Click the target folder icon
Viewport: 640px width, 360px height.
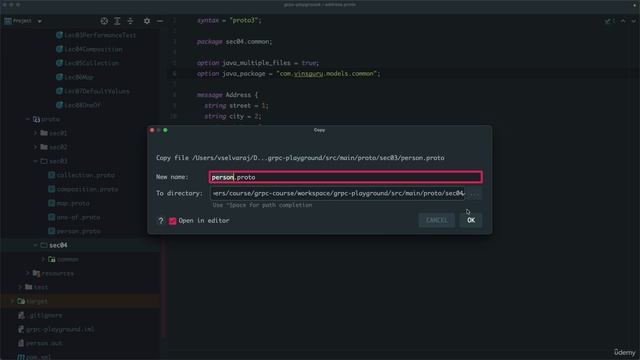click(21, 301)
